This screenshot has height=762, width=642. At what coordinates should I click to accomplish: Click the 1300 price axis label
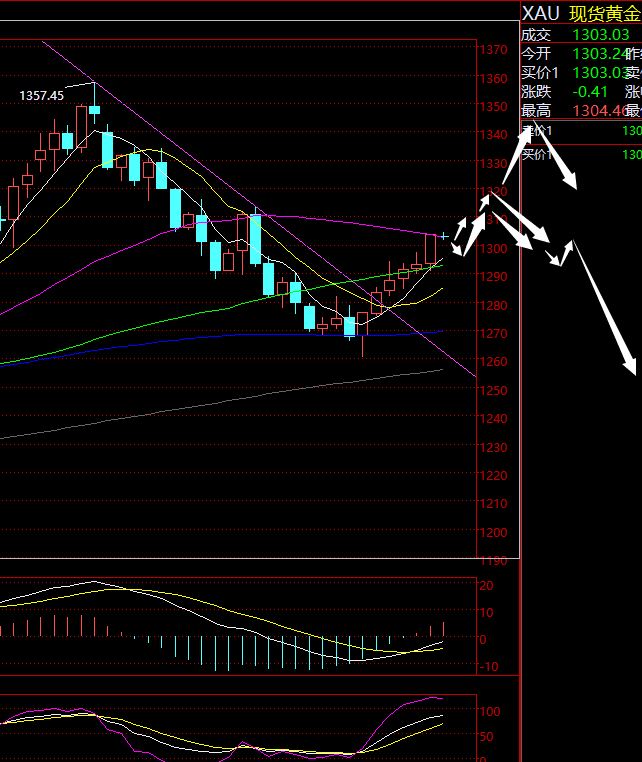pos(492,248)
